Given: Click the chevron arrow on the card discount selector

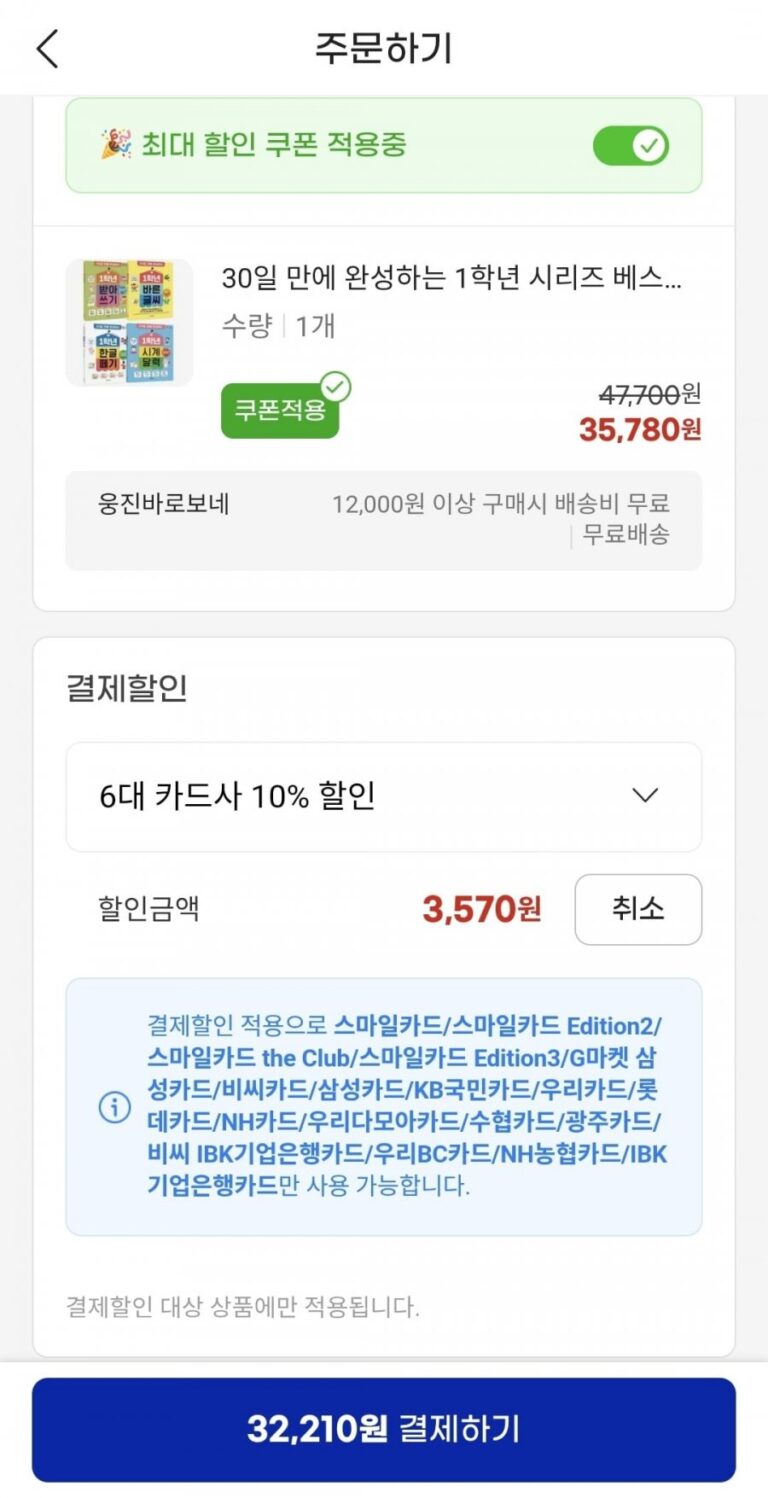Looking at the screenshot, I should click(646, 796).
